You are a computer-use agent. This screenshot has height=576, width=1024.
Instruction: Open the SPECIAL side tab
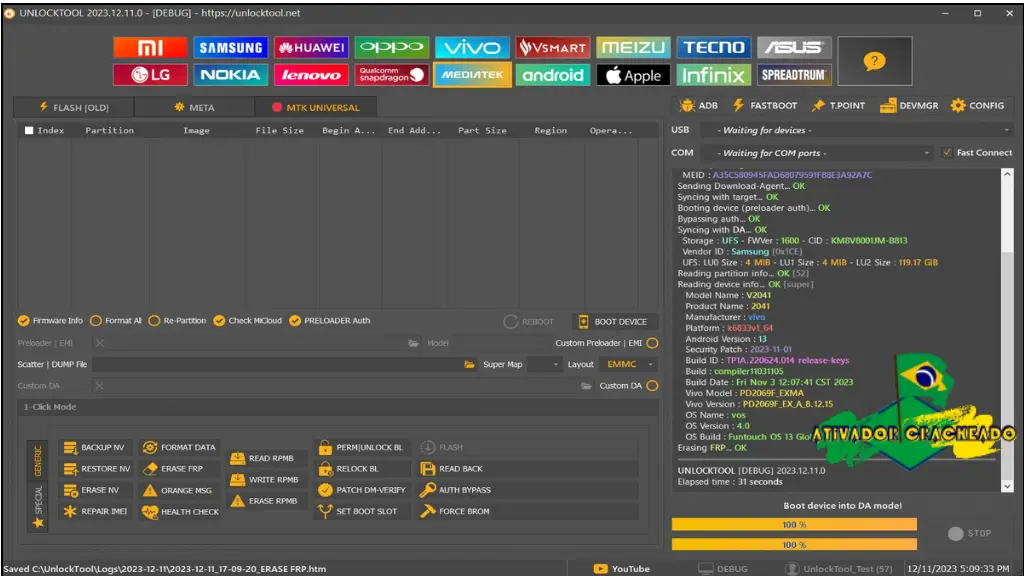(x=37, y=506)
